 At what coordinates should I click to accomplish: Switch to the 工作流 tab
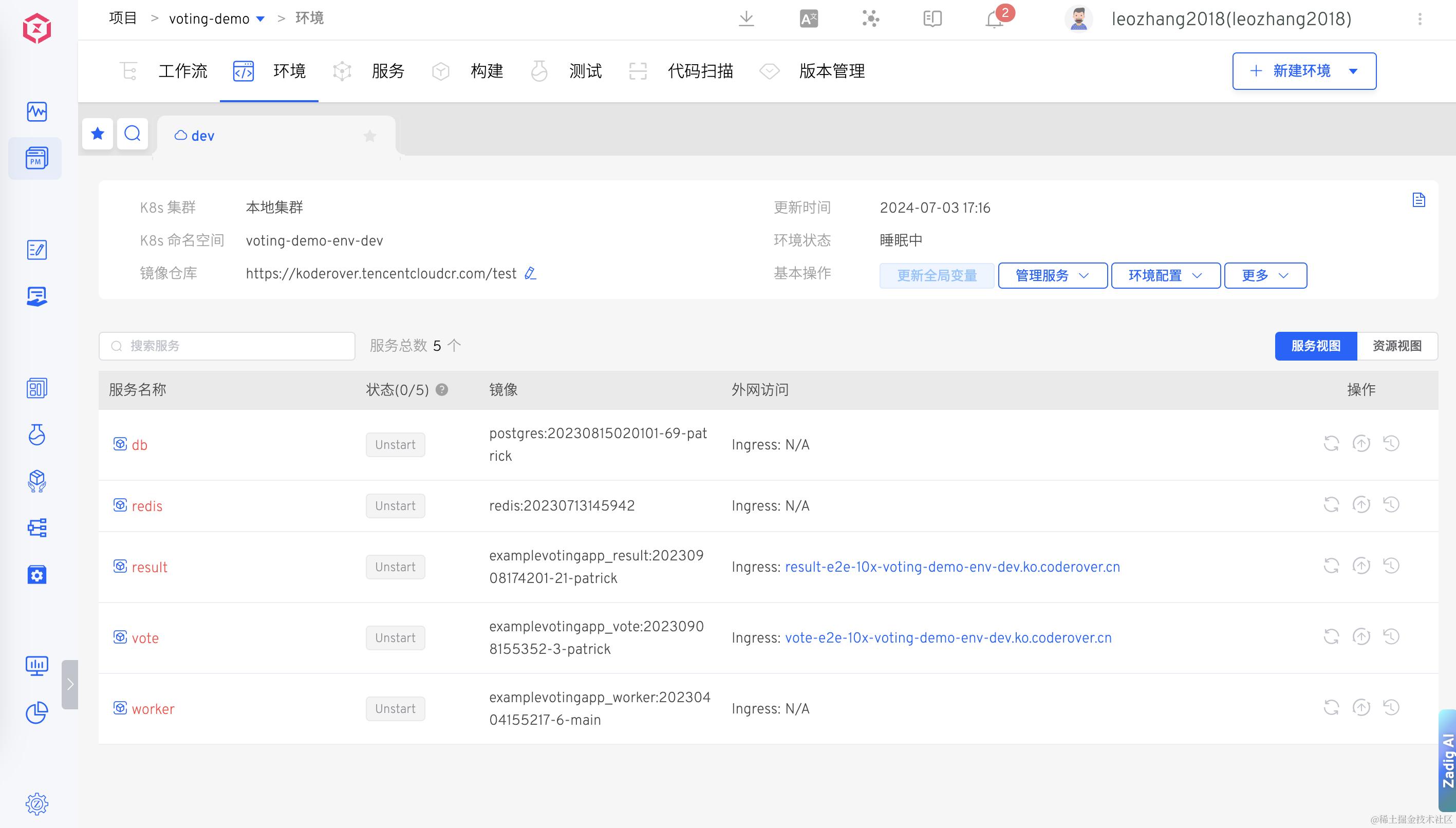(x=182, y=71)
